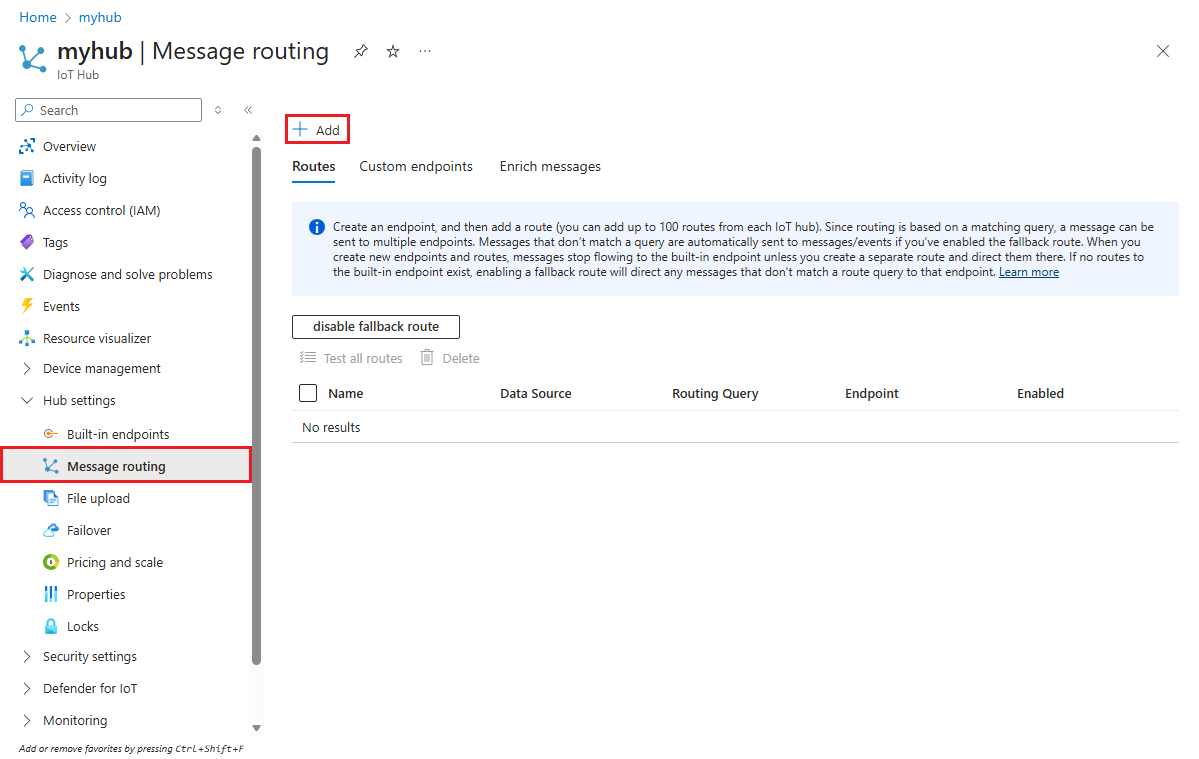Click the Learn more link

pyautogui.click(x=1028, y=271)
